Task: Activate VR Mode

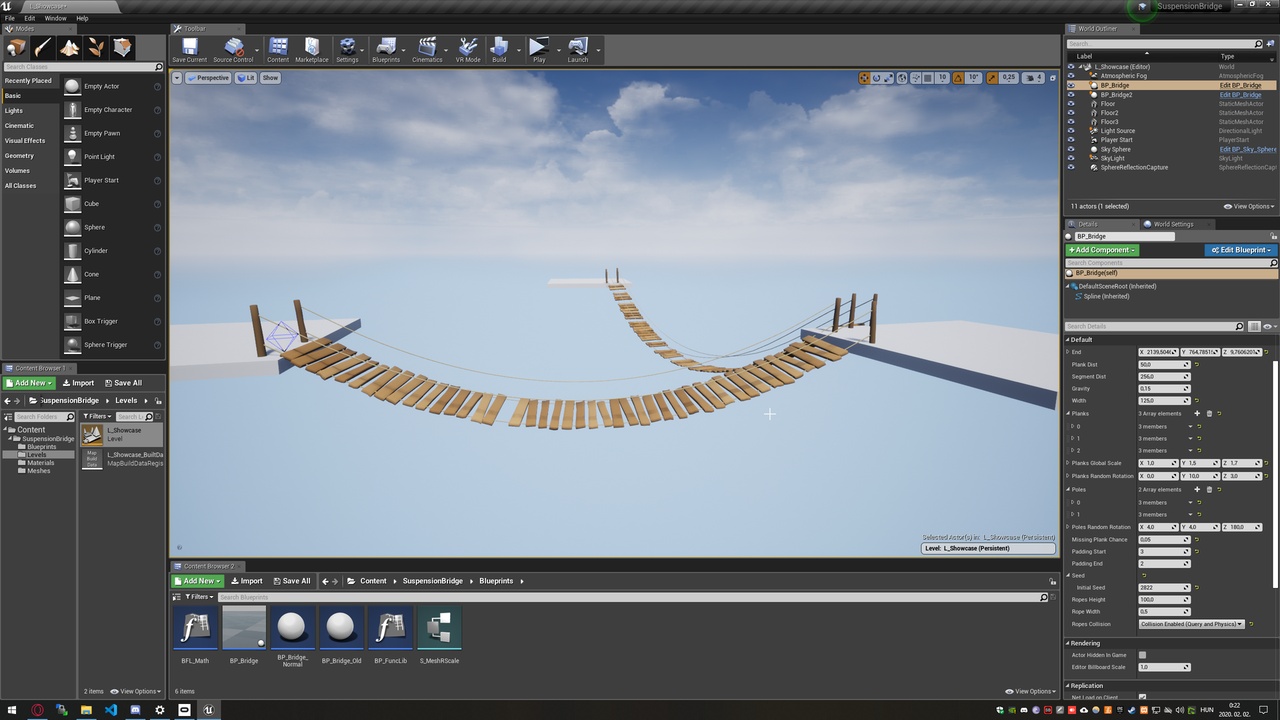Action: 466,48
